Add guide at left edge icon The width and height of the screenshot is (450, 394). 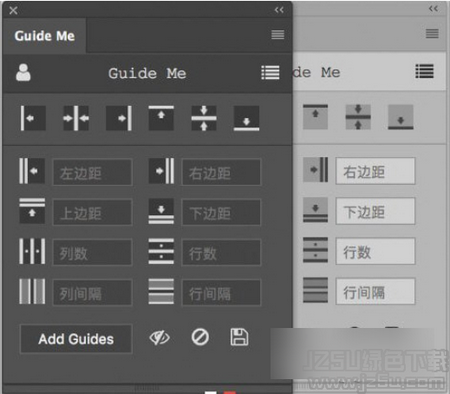(x=33, y=118)
